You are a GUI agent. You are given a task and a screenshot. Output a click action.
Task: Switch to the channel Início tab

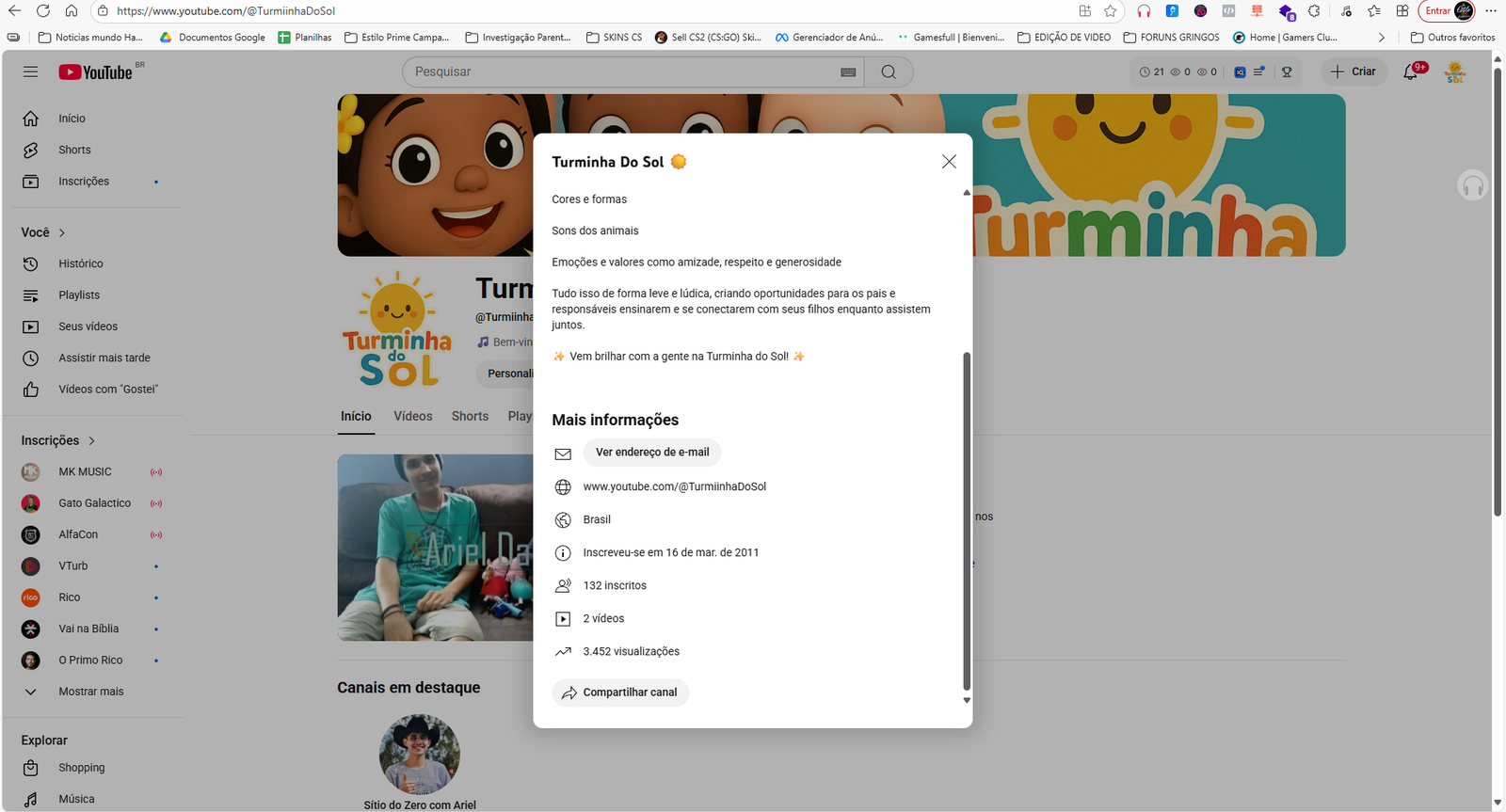[x=356, y=416]
